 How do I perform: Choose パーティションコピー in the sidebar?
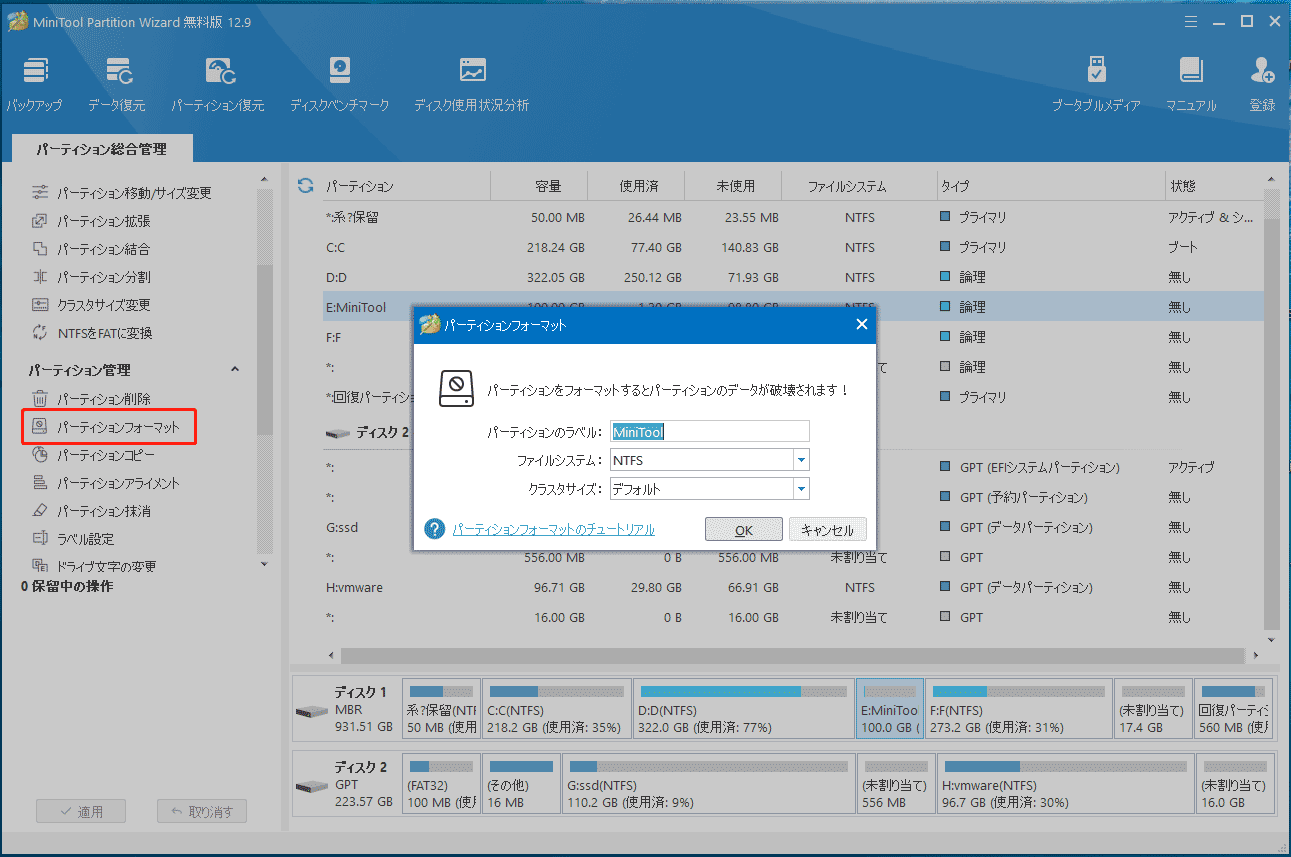94,455
